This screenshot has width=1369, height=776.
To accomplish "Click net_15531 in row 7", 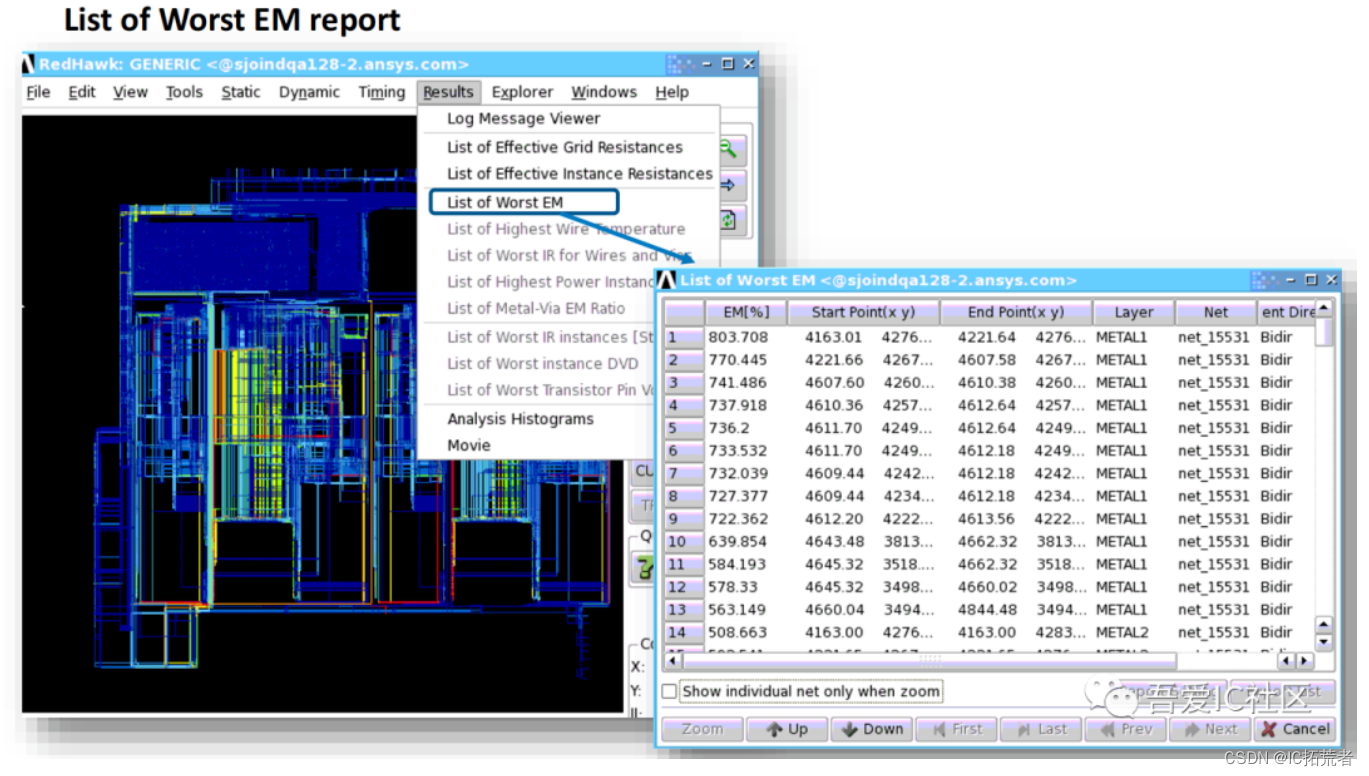I will click(x=1213, y=473).
